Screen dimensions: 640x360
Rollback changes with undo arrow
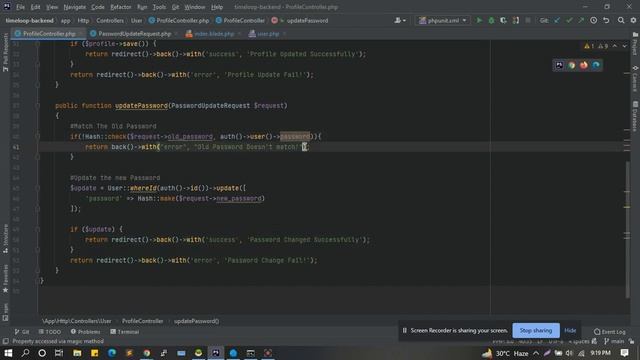tap(606, 20)
